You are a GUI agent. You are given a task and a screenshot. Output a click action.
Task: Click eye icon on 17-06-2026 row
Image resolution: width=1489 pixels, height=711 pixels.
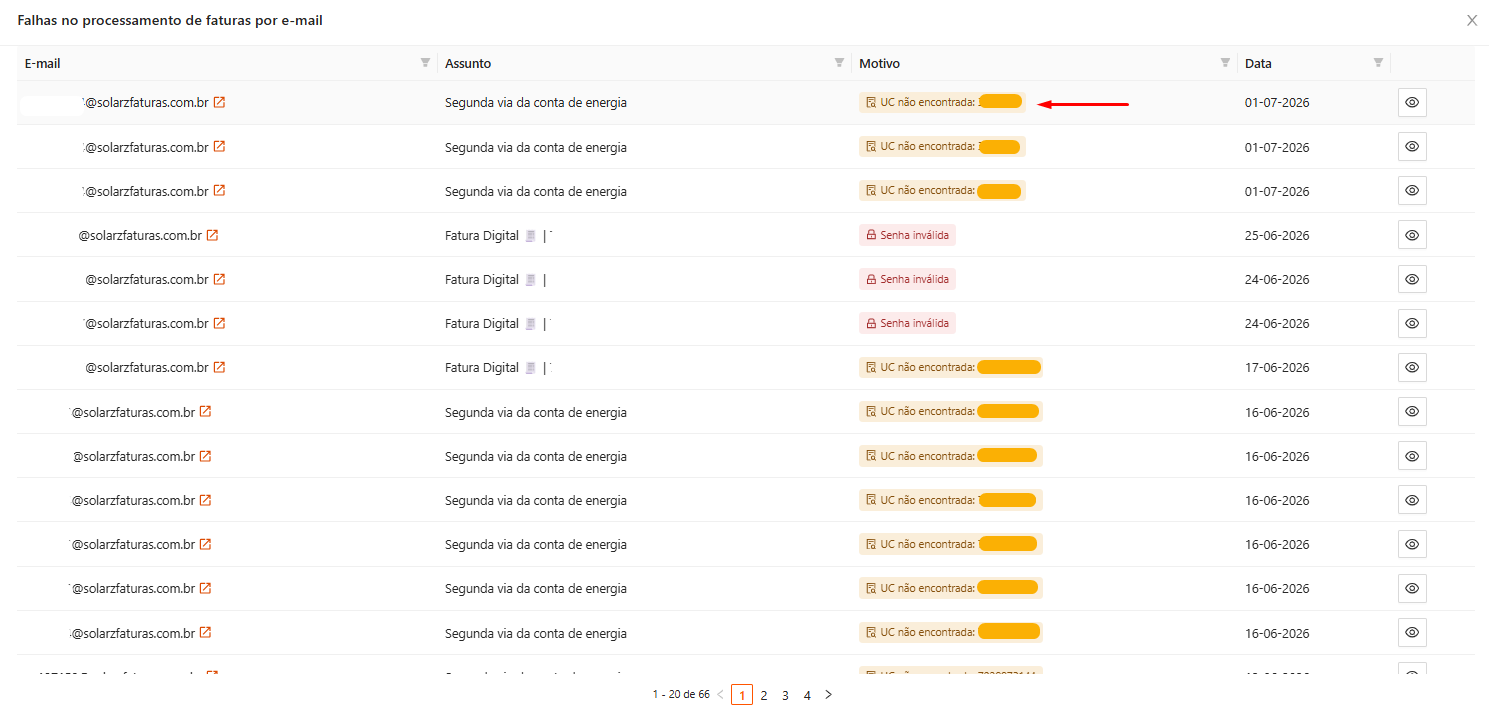(x=1412, y=367)
